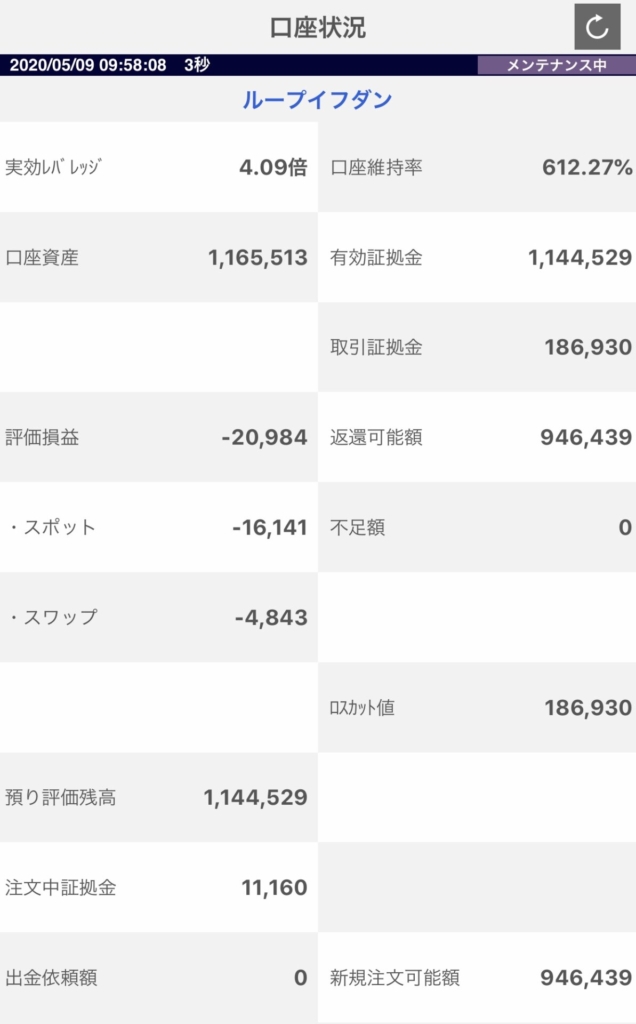This screenshot has height=1024, width=636.
Task: Select the 口座維持率 612.27% cell
Action: pos(477,167)
